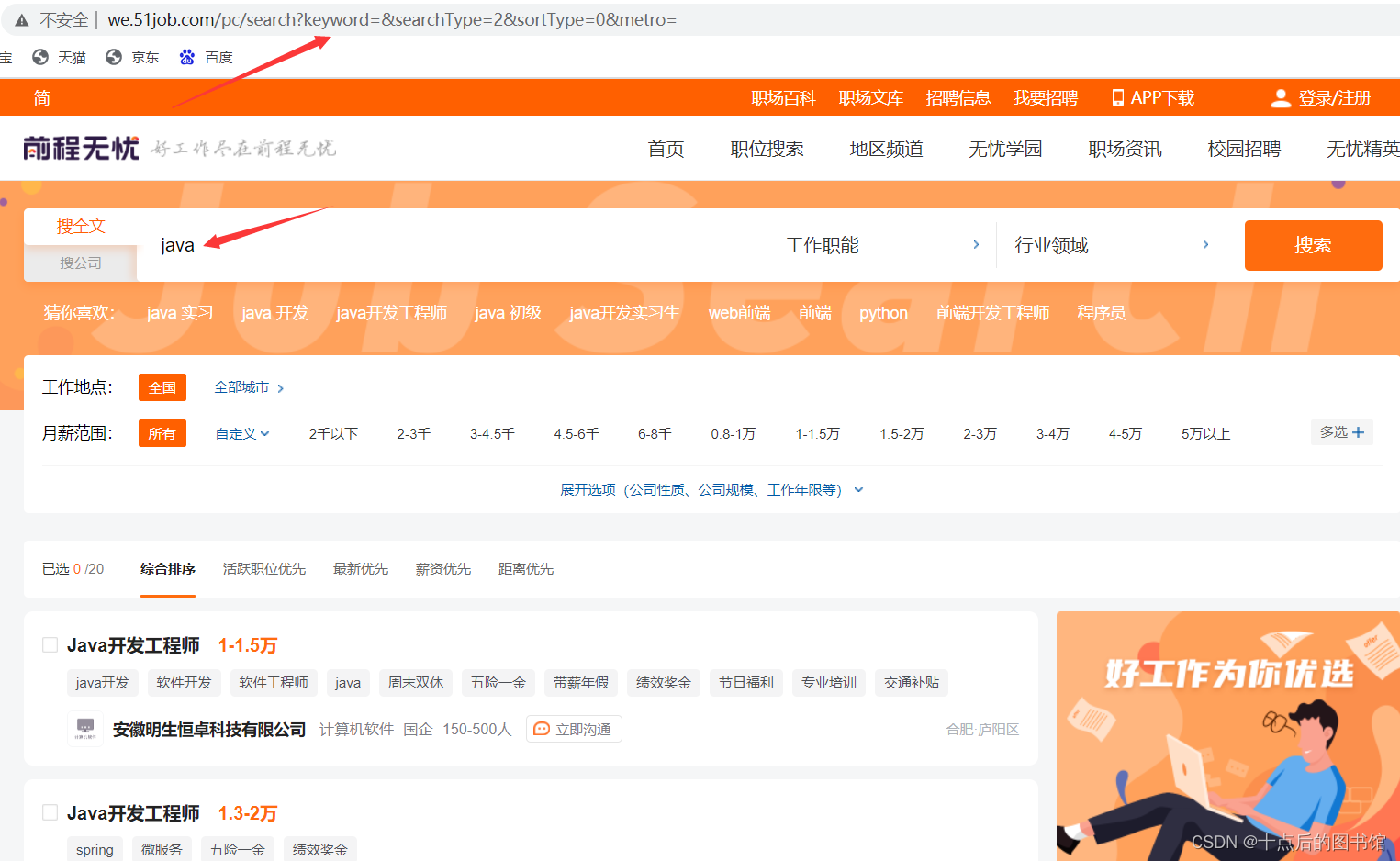This screenshot has height=861, width=1400.
Task: Select 距离优先 sorting tab
Action: 526,569
